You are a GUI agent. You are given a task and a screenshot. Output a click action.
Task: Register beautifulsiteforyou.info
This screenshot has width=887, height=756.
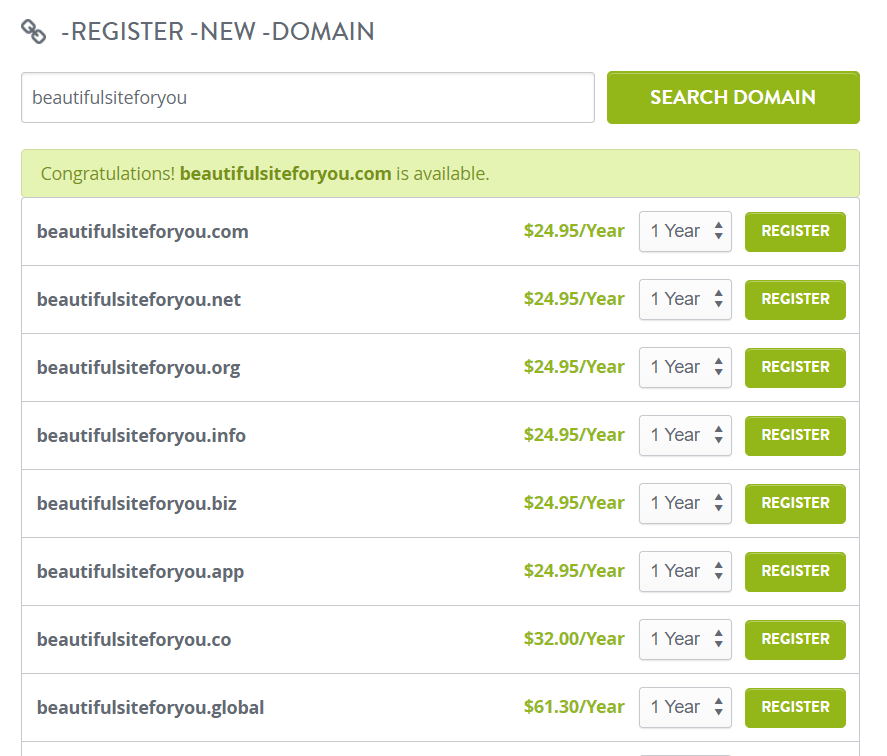(x=795, y=435)
